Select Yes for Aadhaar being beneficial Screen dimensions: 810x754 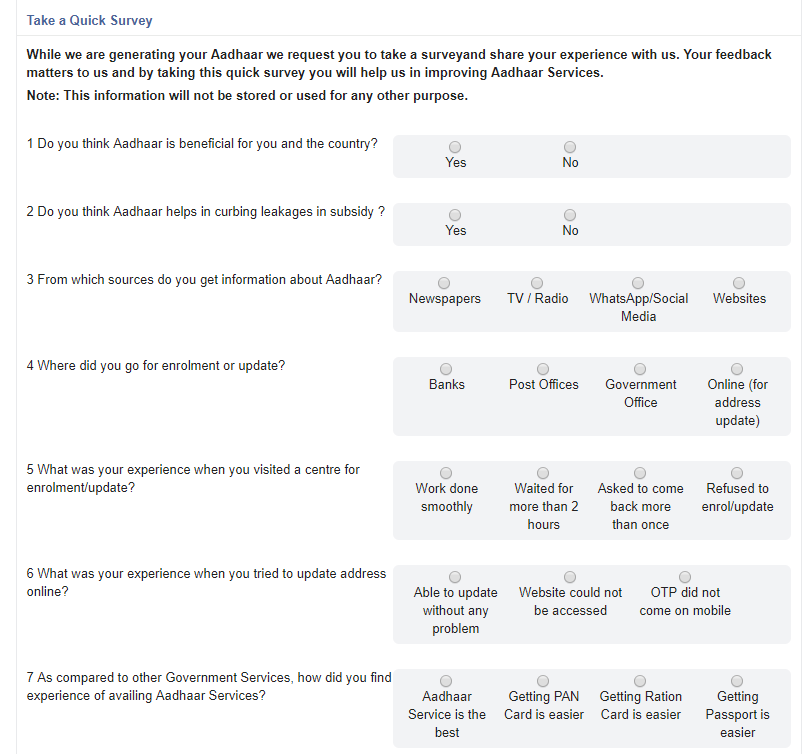point(455,147)
